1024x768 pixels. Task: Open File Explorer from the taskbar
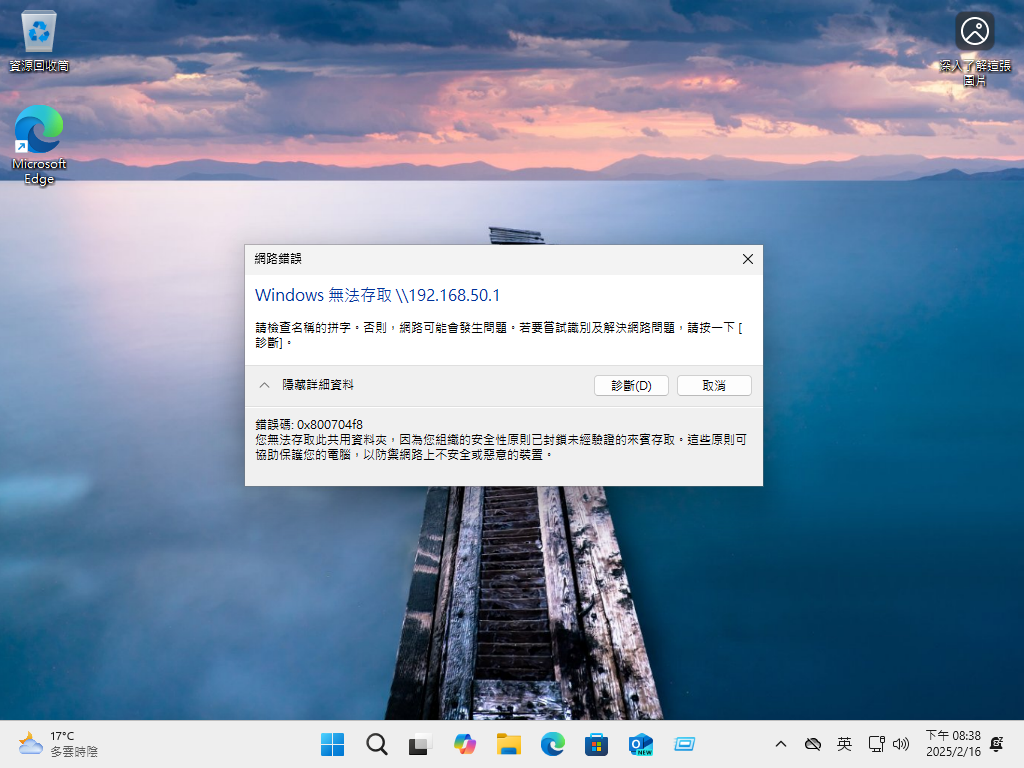(509, 744)
